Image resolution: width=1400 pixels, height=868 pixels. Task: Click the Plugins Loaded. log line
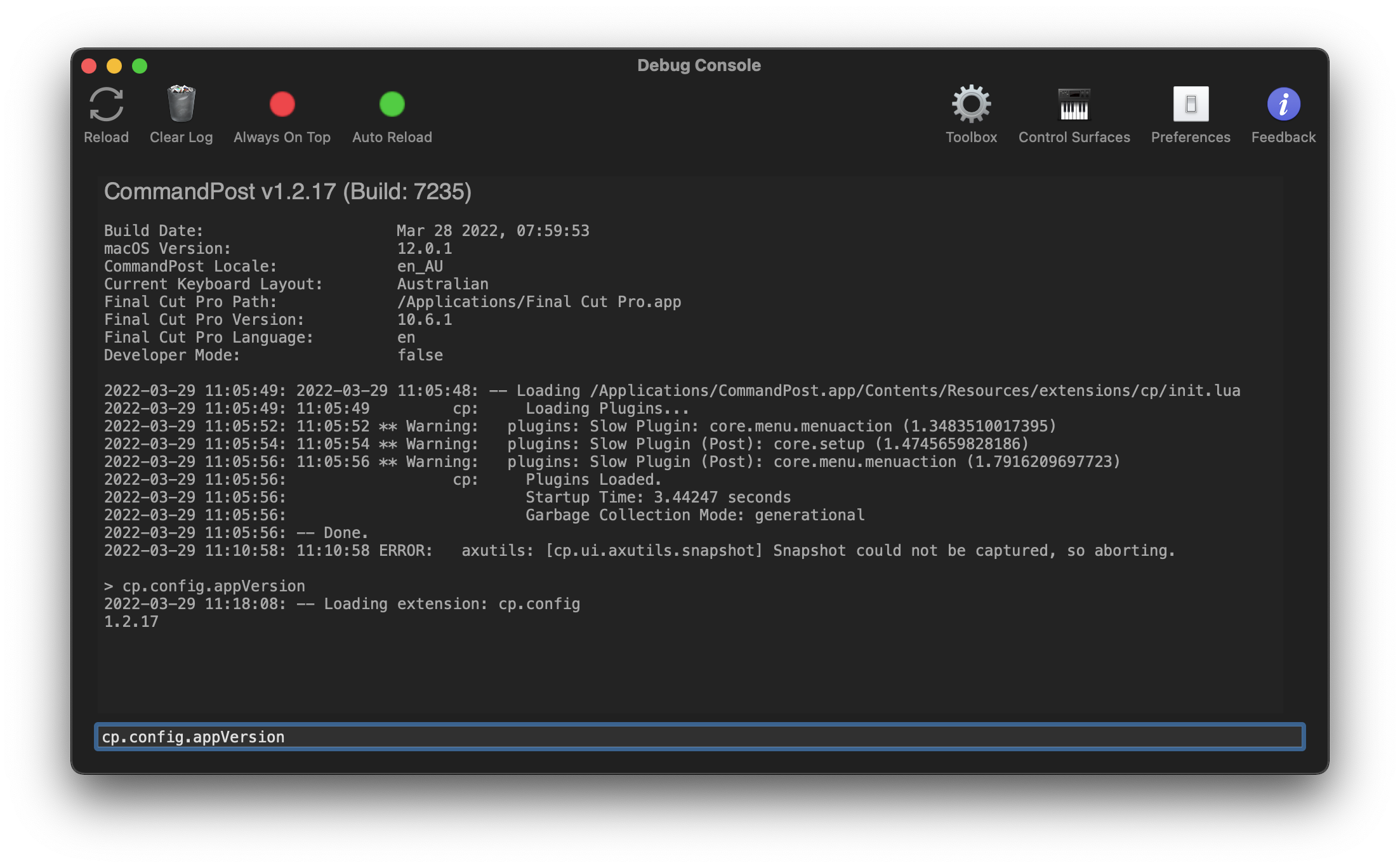click(x=383, y=480)
